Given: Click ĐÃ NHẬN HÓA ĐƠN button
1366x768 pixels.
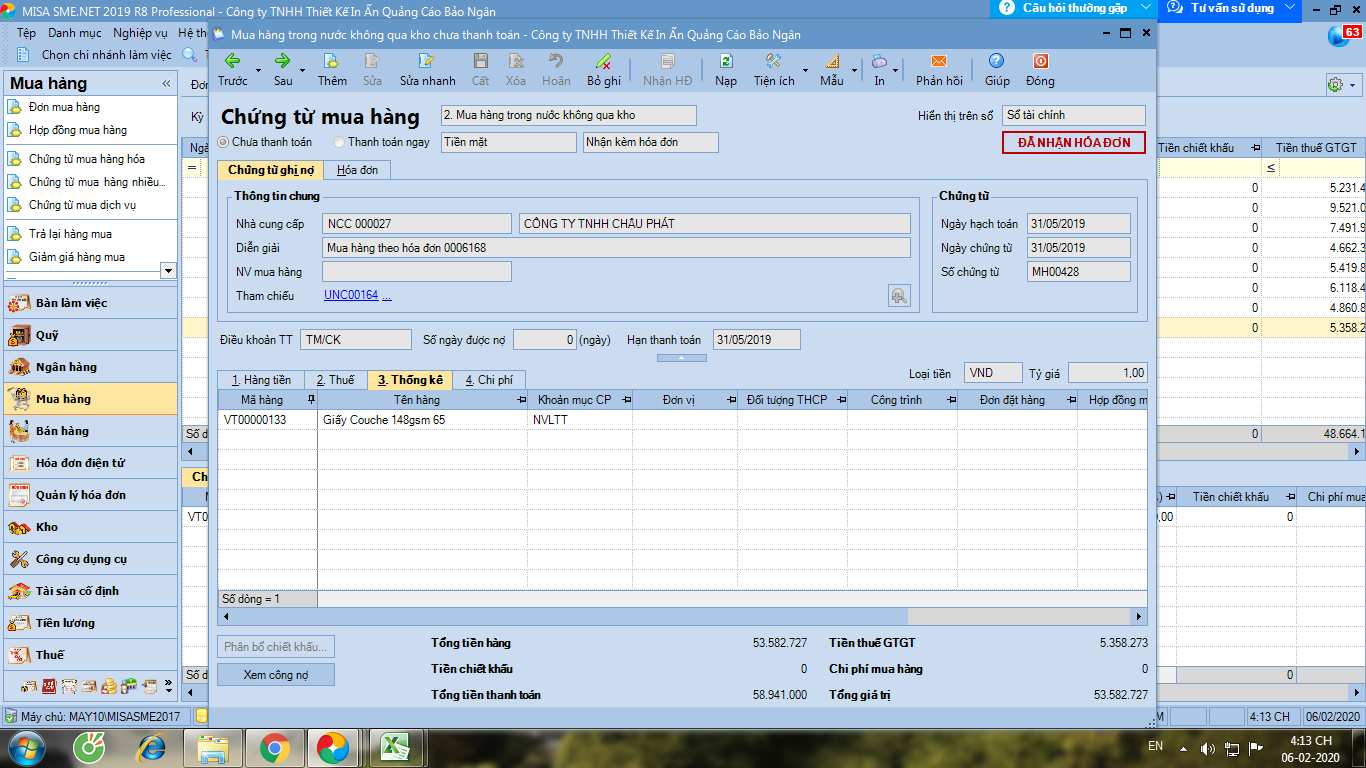Looking at the screenshot, I should 1074,142.
